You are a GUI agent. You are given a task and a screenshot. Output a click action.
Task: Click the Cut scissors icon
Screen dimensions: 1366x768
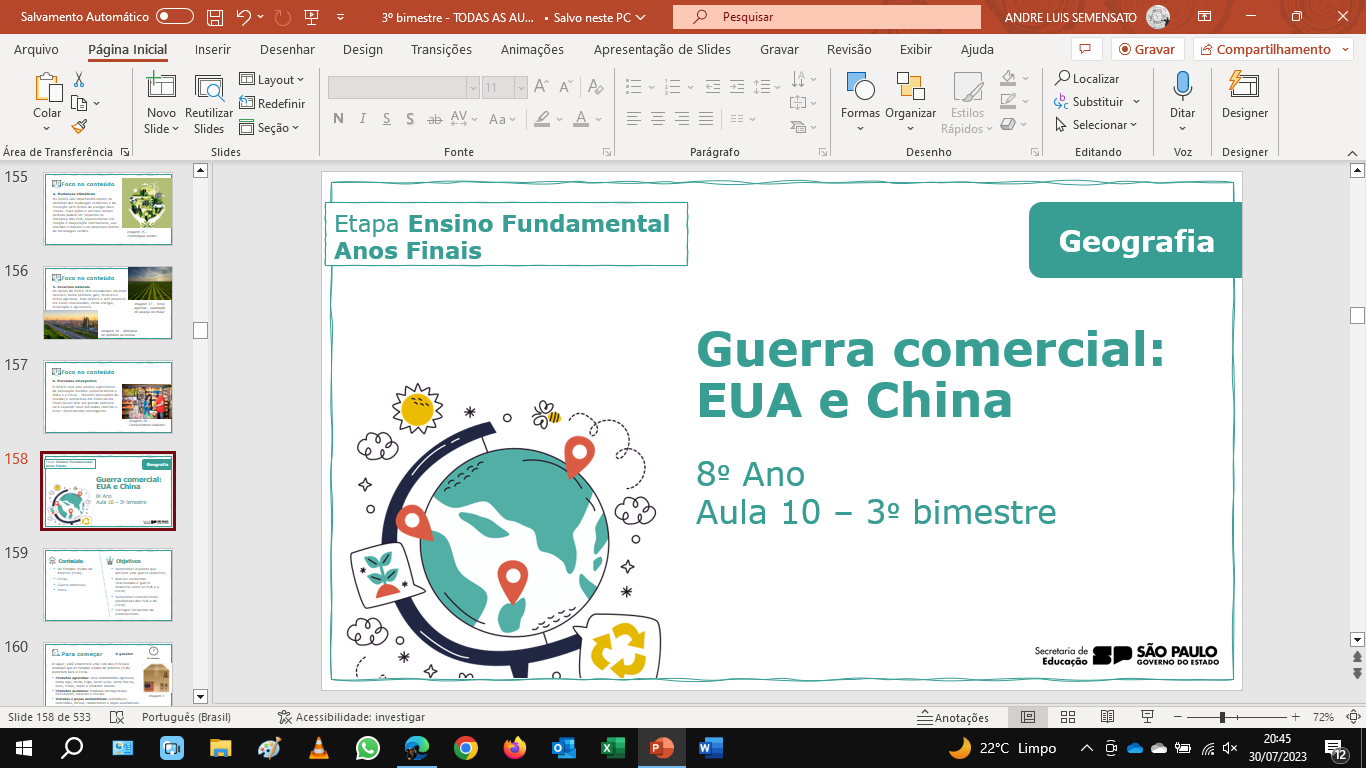(79, 80)
